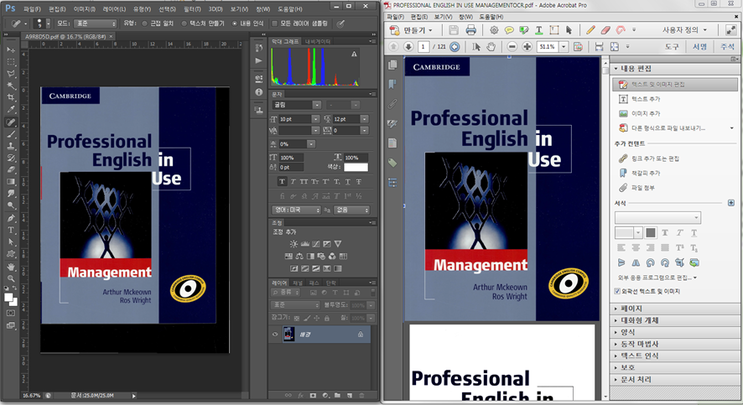Hide the background layer via eye icon
Viewport: 743px width, 405px height.
click(275, 334)
